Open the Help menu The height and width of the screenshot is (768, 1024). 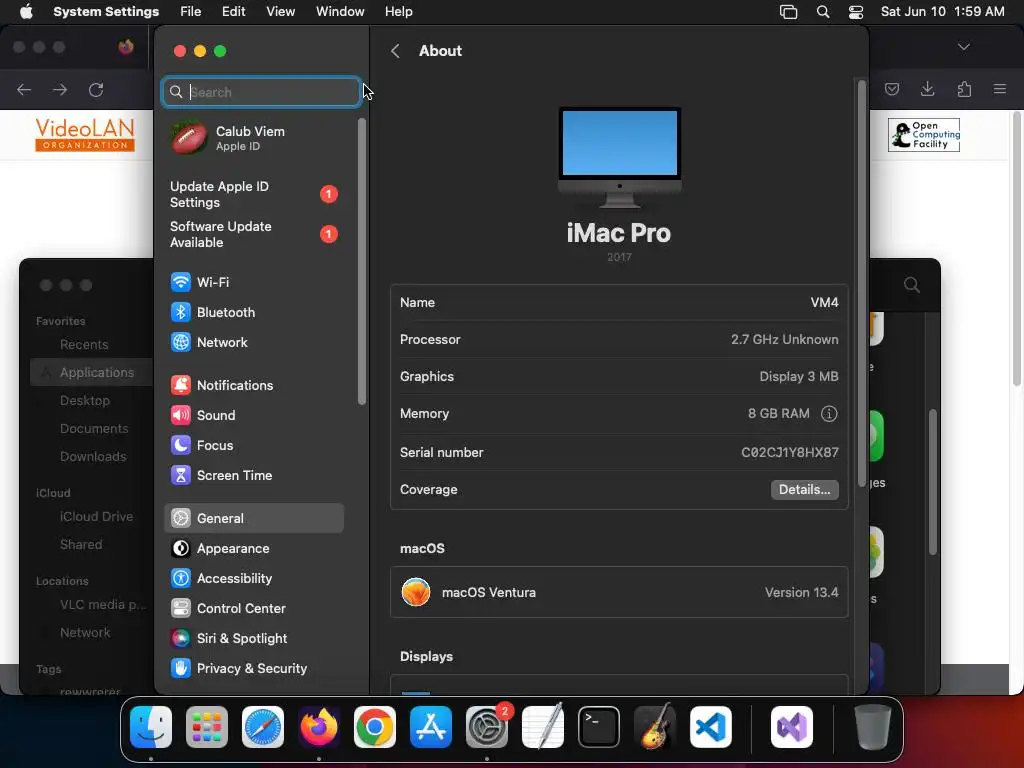click(398, 12)
